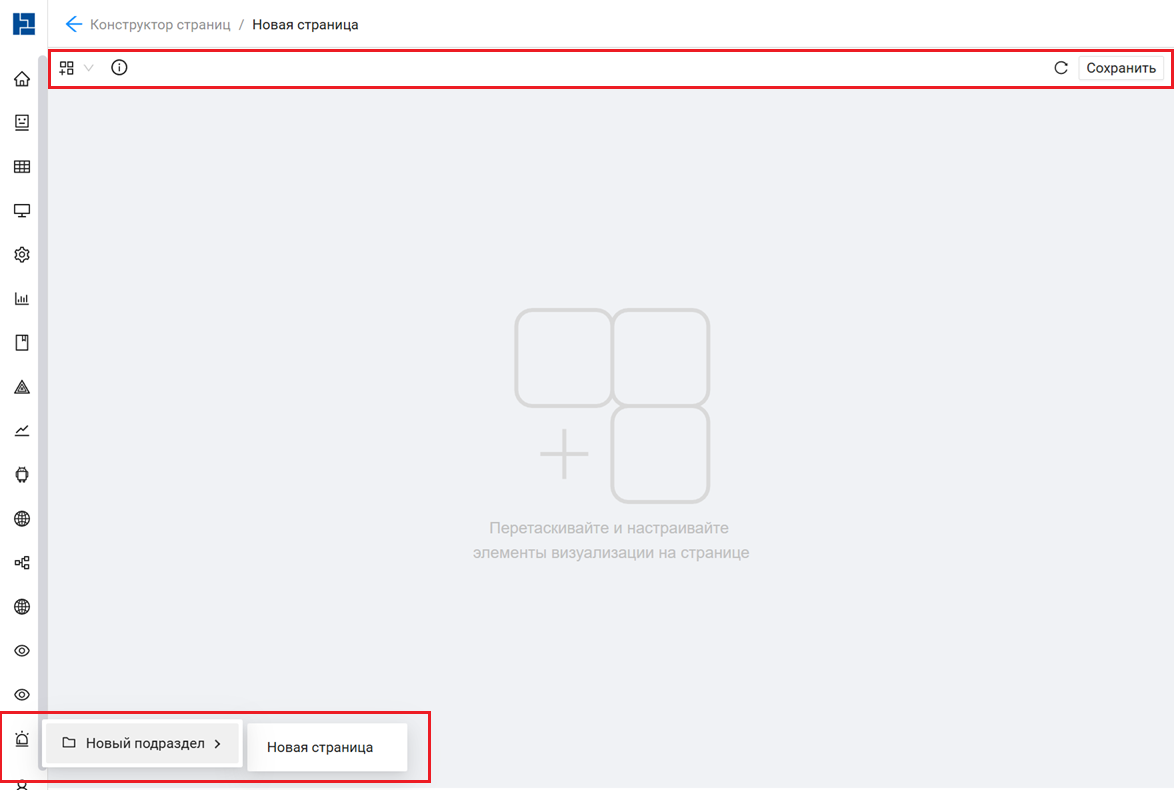Choose Новая страница in the submenu

(320, 747)
